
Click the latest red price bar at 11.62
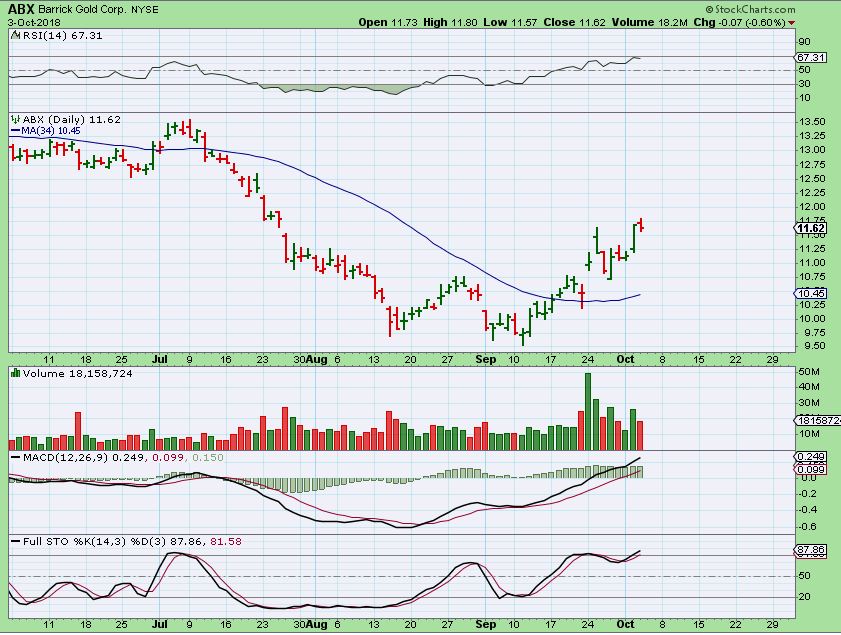click(x=641, y=225)
